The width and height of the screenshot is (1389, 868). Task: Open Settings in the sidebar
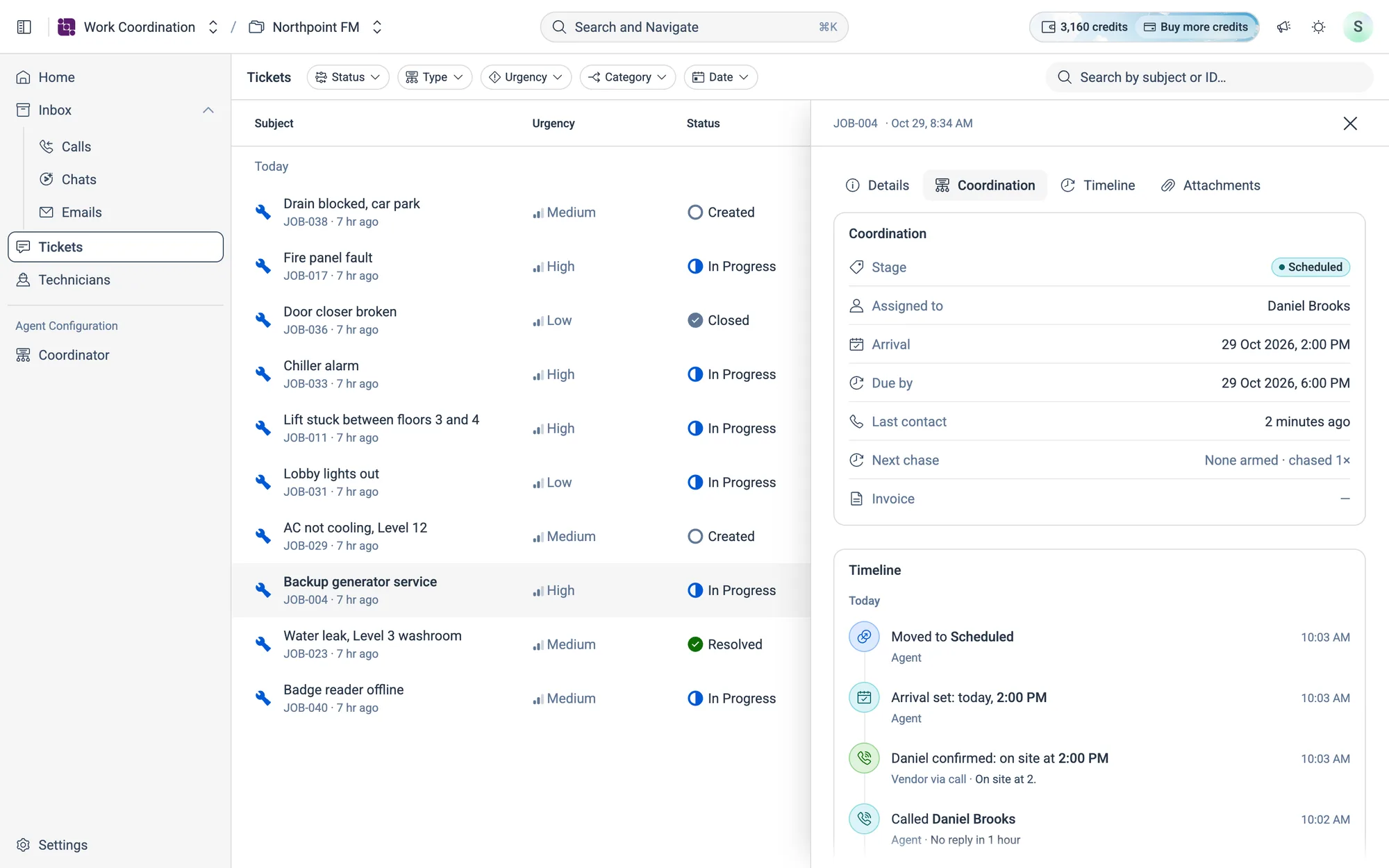tap(115, 845)
